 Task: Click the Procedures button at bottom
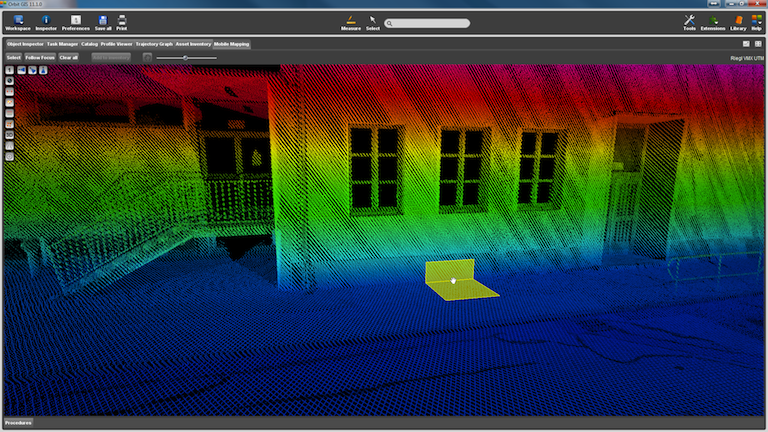pos(18,422)
